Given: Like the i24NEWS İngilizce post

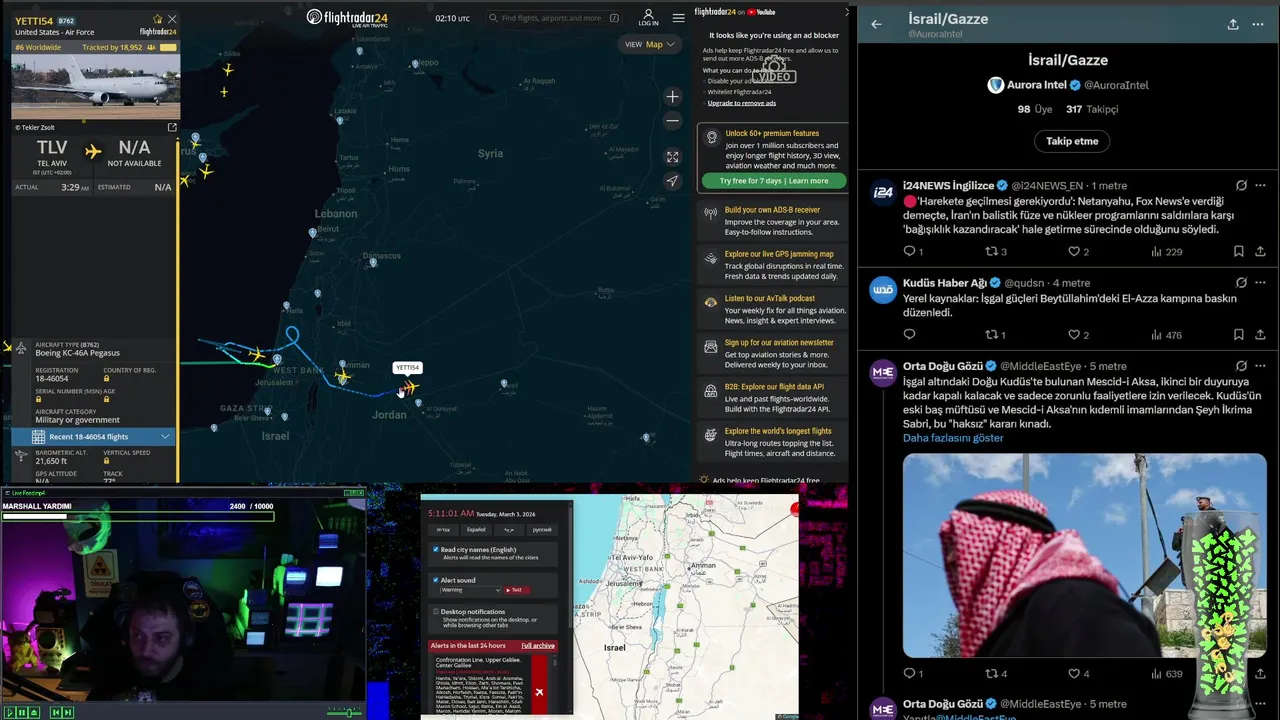Looking at the screenshot, I should point(1074,252).
